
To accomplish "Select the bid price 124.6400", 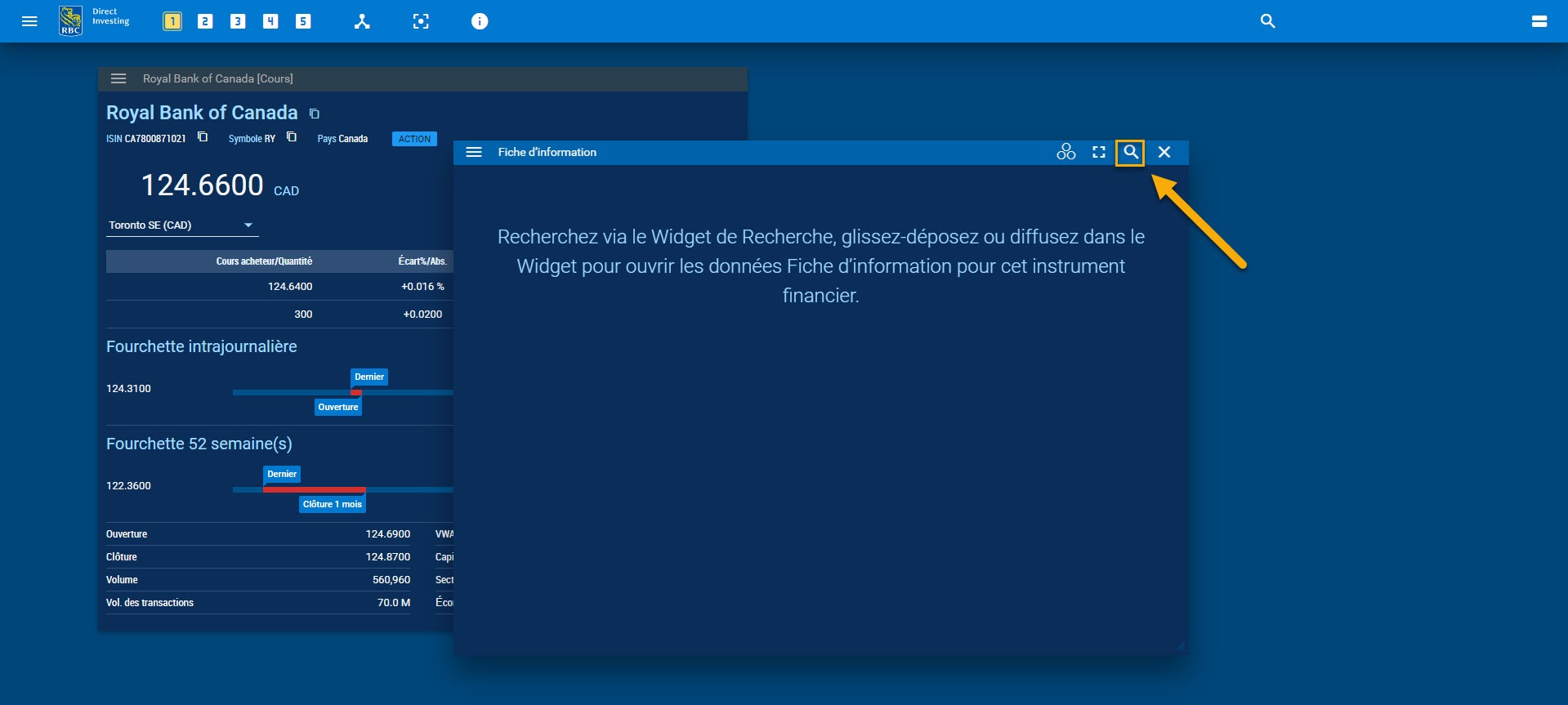I will coord(290,287).
